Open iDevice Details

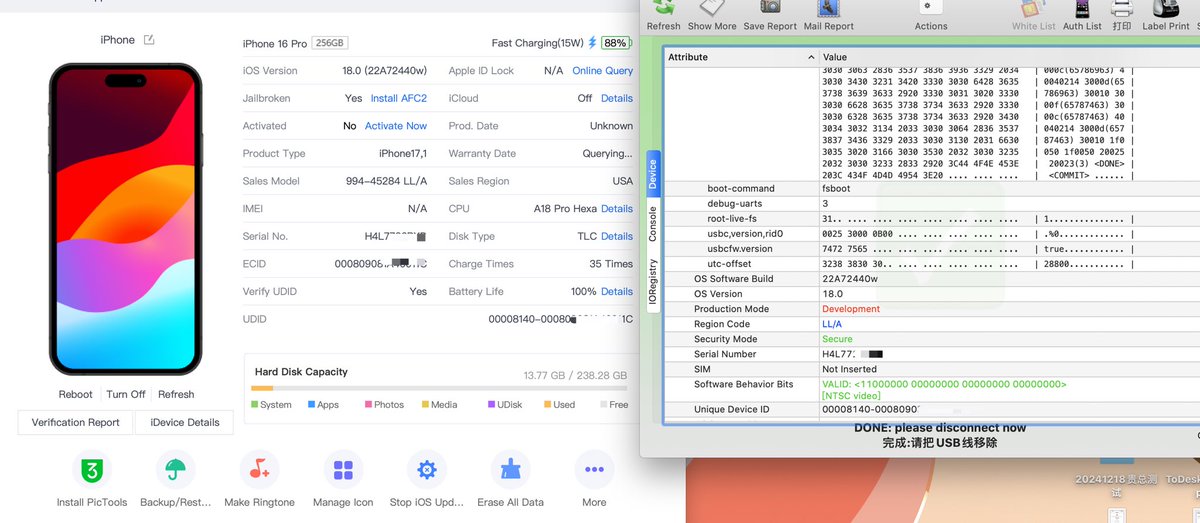coord(184,423)
